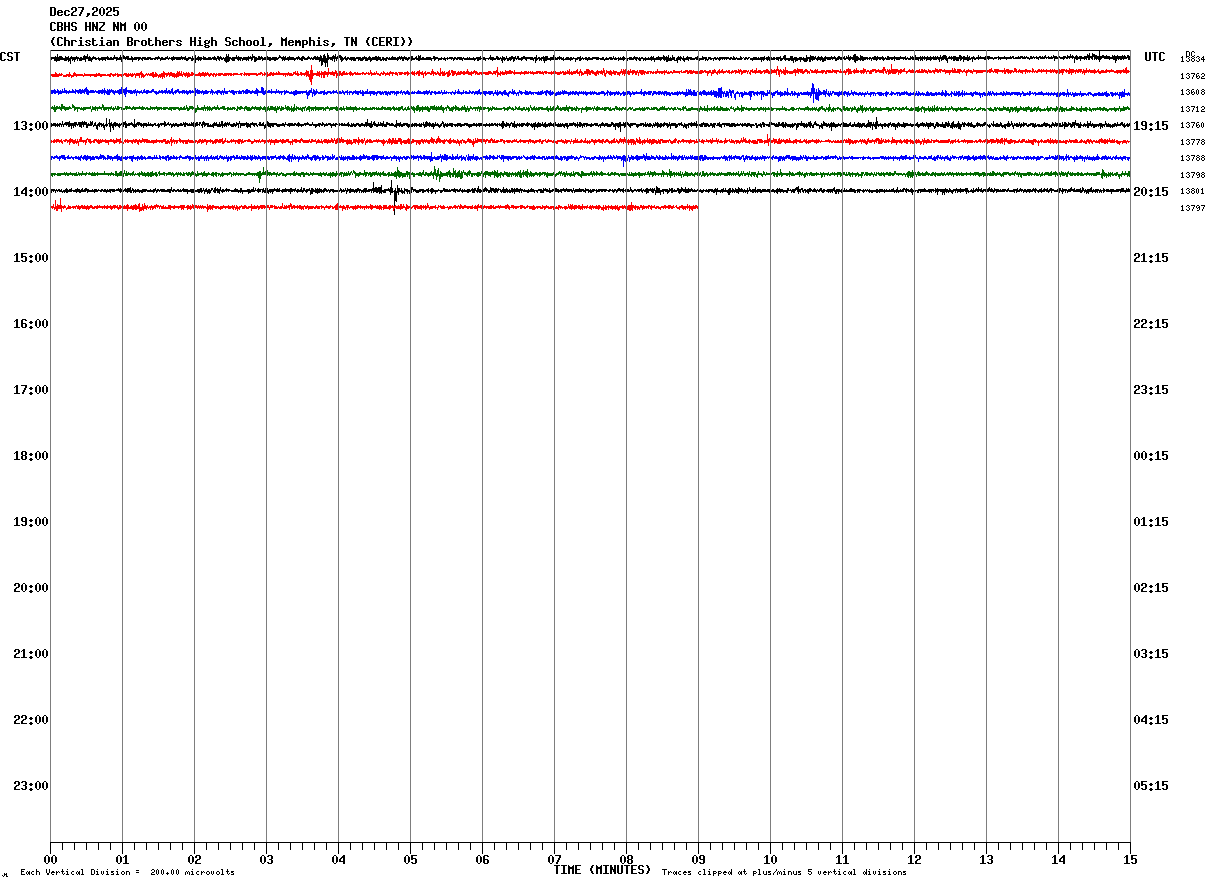Click the 17:00 CST hour label
The image size is (1210, 886).
click(30, 389)
